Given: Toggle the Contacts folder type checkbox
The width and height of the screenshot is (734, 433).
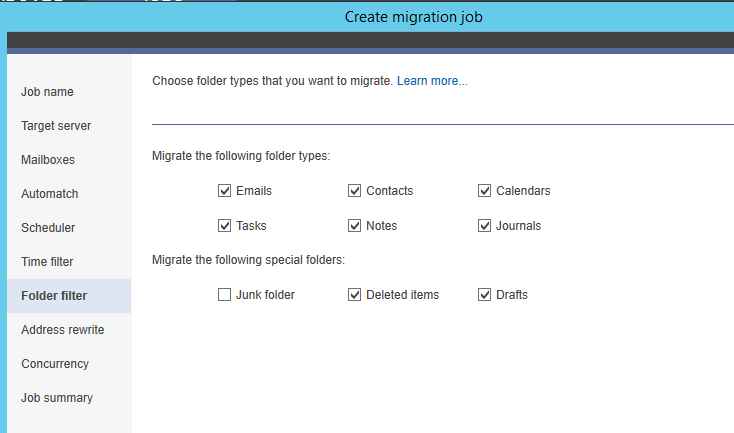Looking at the screenshot, I should pyautogui.click(x=354, y=191).
